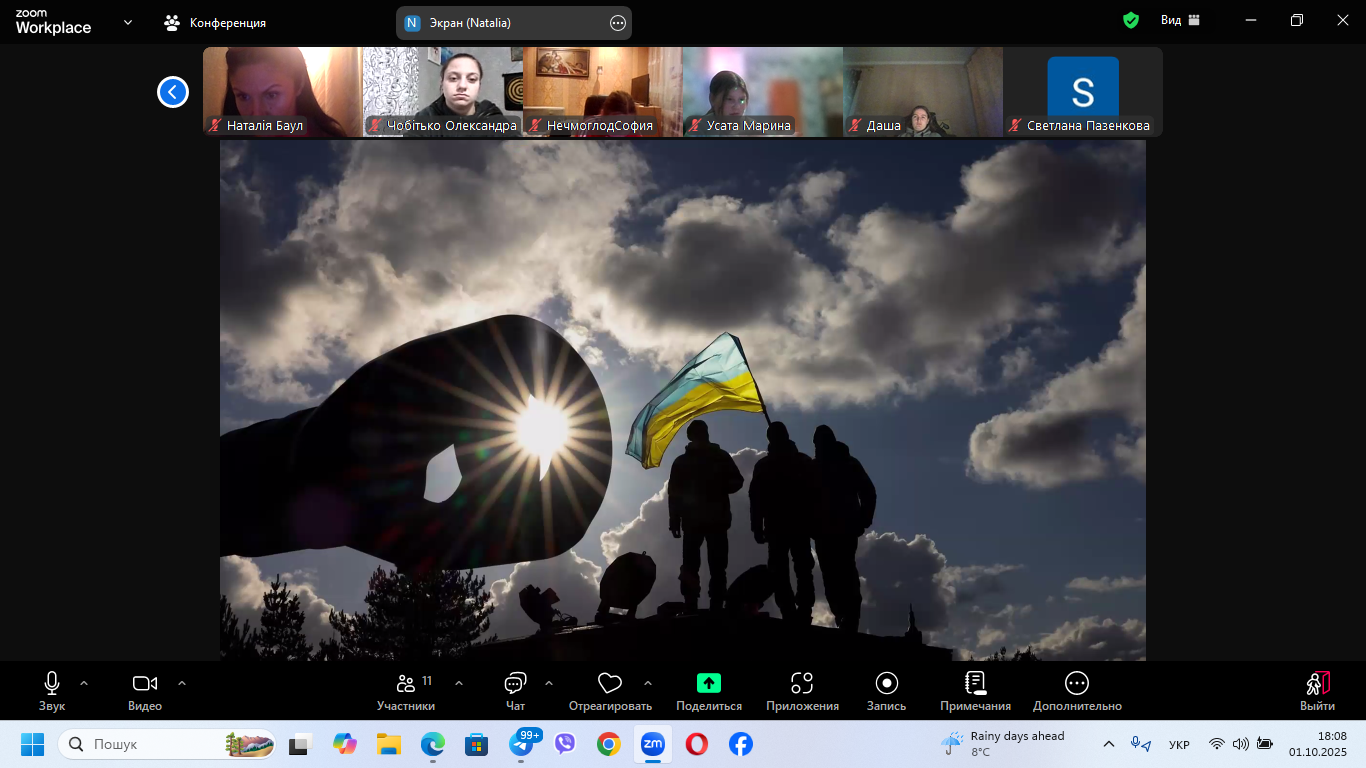Switch to the Conference tab
The height and width of the screenshot is (768, 1366).
point(216,22)
